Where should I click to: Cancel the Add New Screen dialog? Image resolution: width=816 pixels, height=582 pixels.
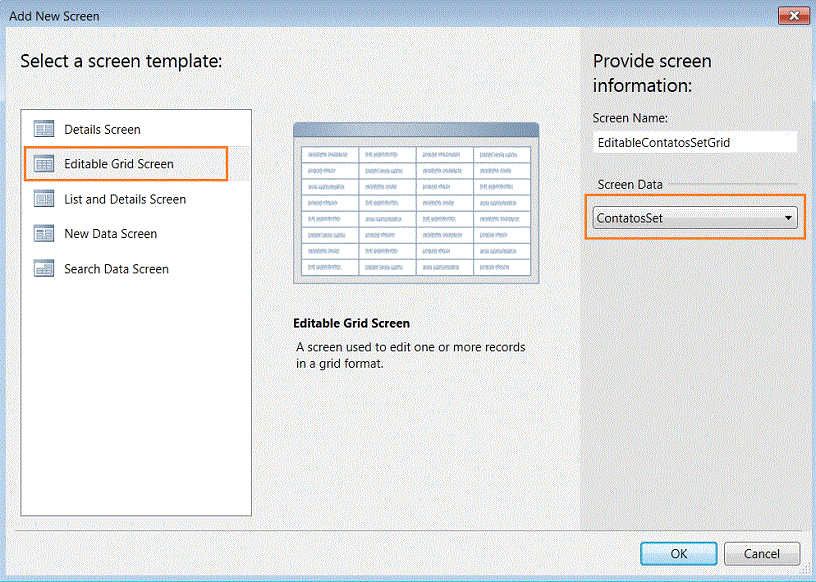pyautogui.click(x=762, y=553)
